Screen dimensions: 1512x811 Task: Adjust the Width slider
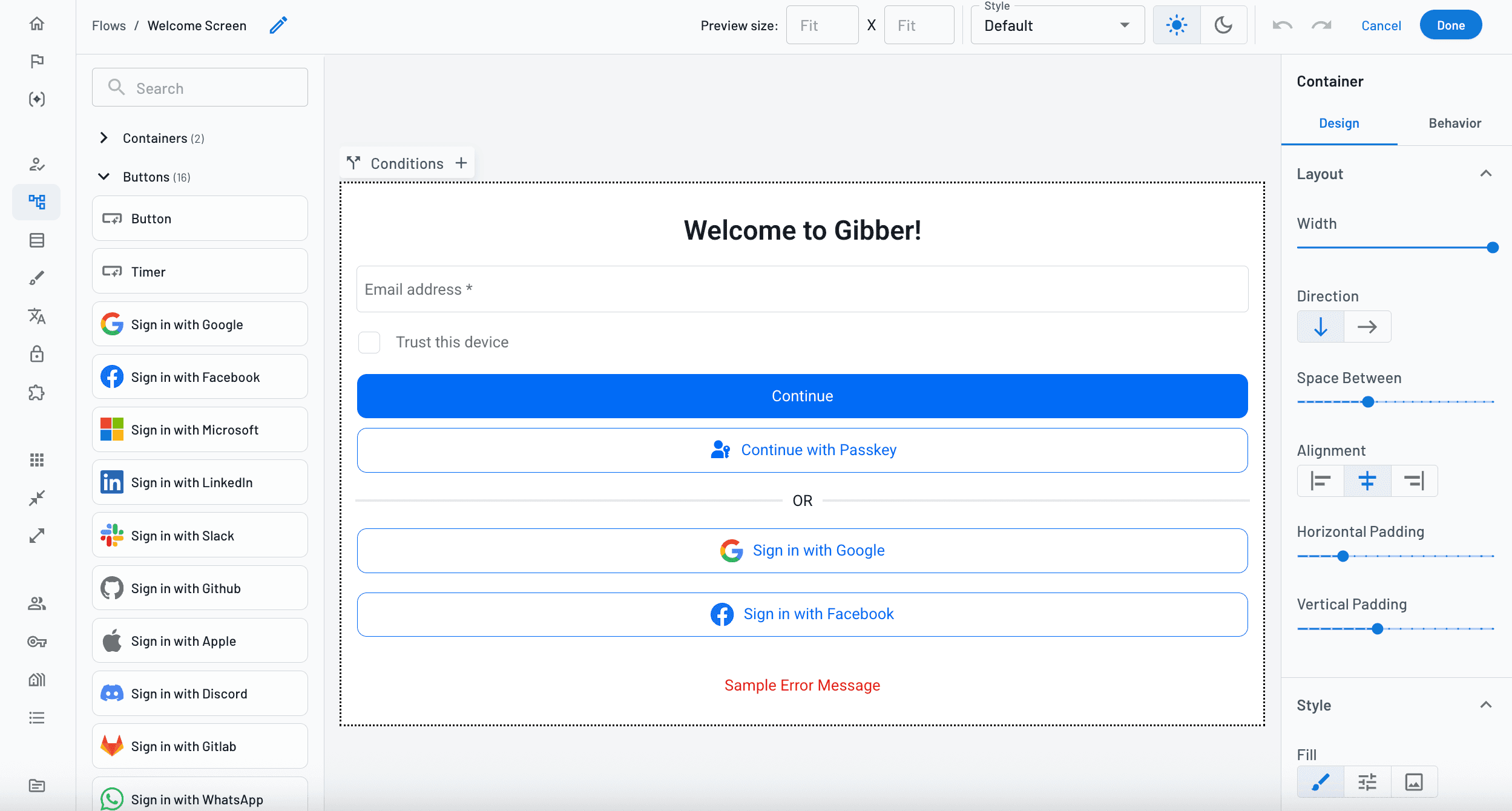[x=1396, y=247]
